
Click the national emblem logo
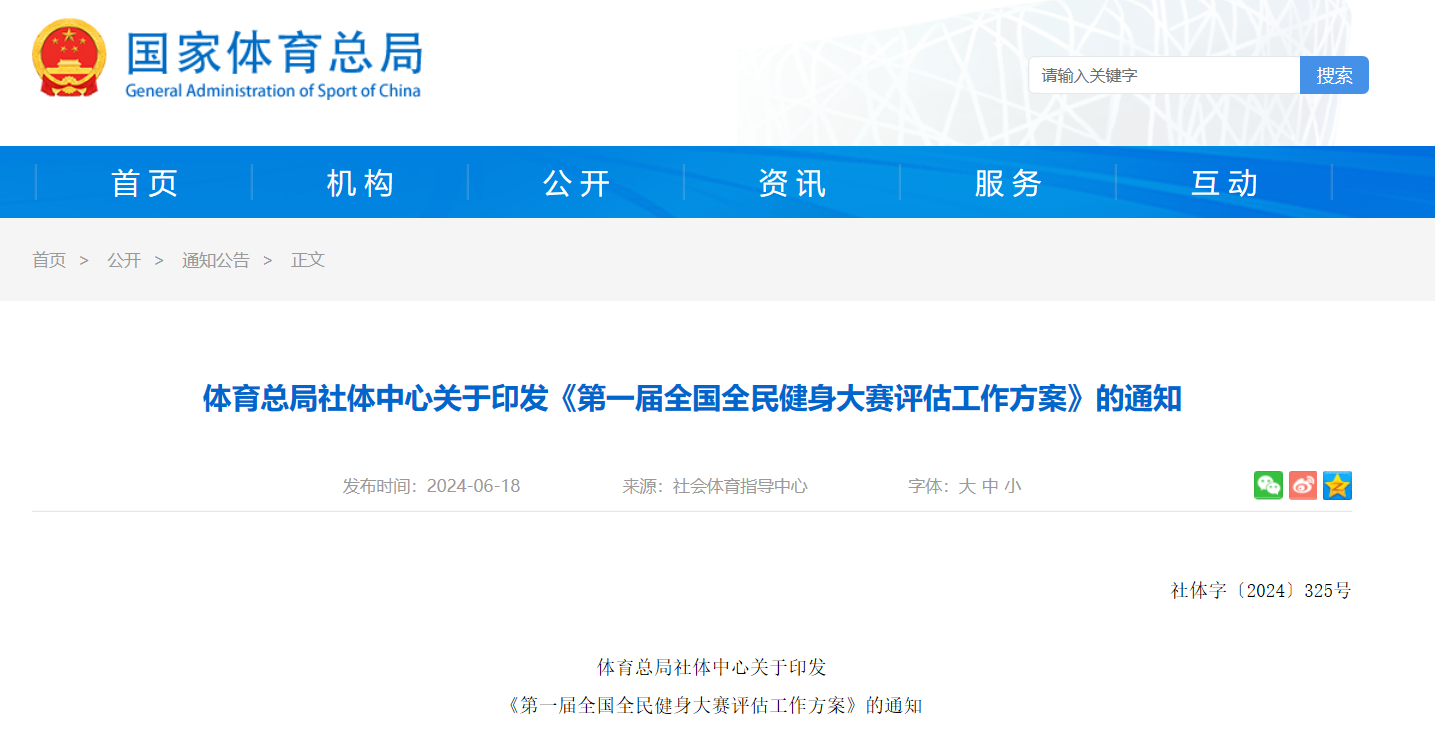pos(68,59)
